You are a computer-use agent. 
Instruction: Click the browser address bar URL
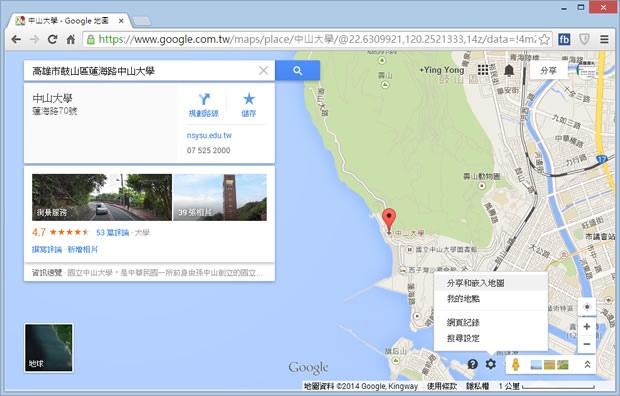pos(316,39)
